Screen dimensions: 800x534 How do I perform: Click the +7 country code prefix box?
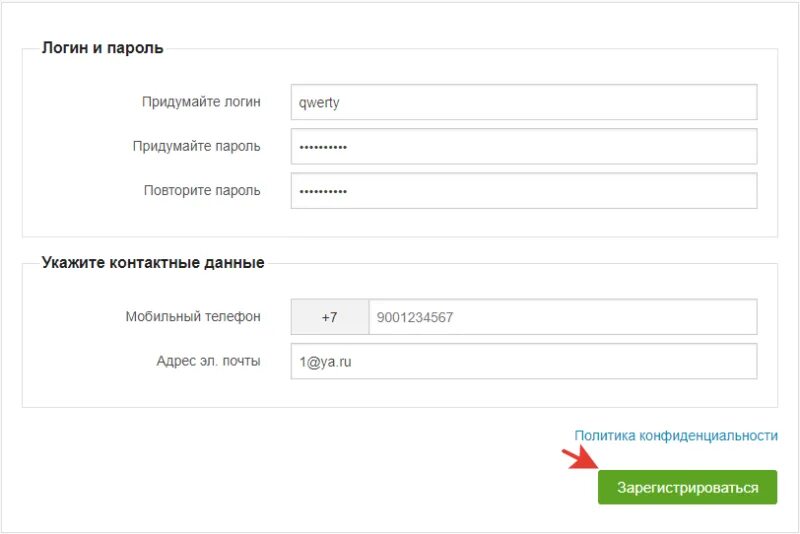(330, 317)
